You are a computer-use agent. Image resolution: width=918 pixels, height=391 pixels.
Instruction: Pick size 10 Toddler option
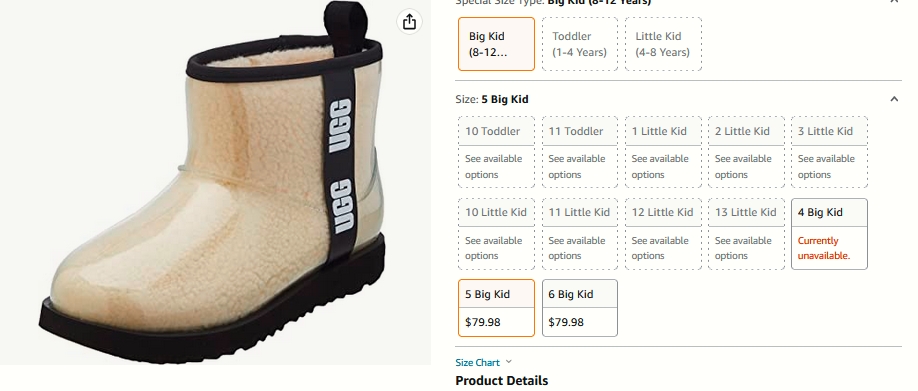[x=496, y=152]
